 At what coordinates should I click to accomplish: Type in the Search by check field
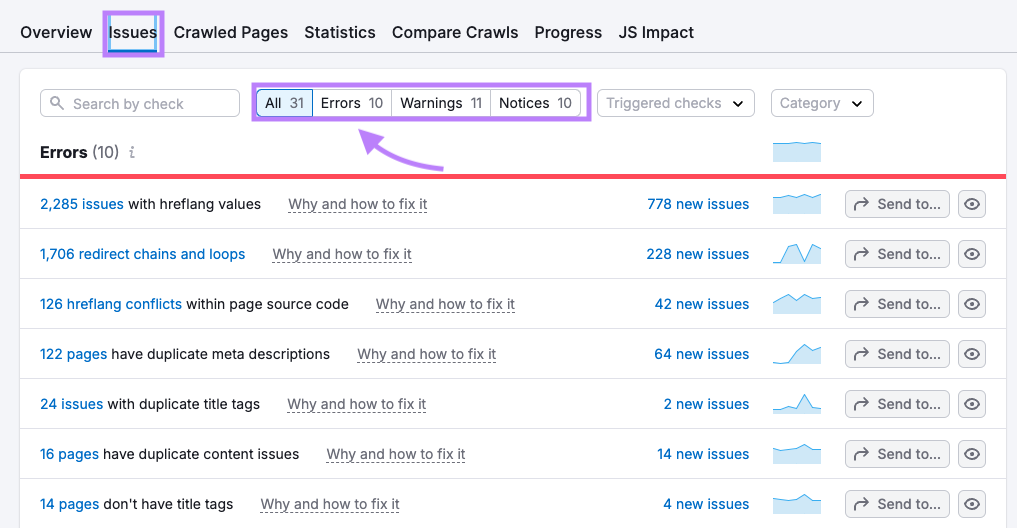(x=150, y=104)
